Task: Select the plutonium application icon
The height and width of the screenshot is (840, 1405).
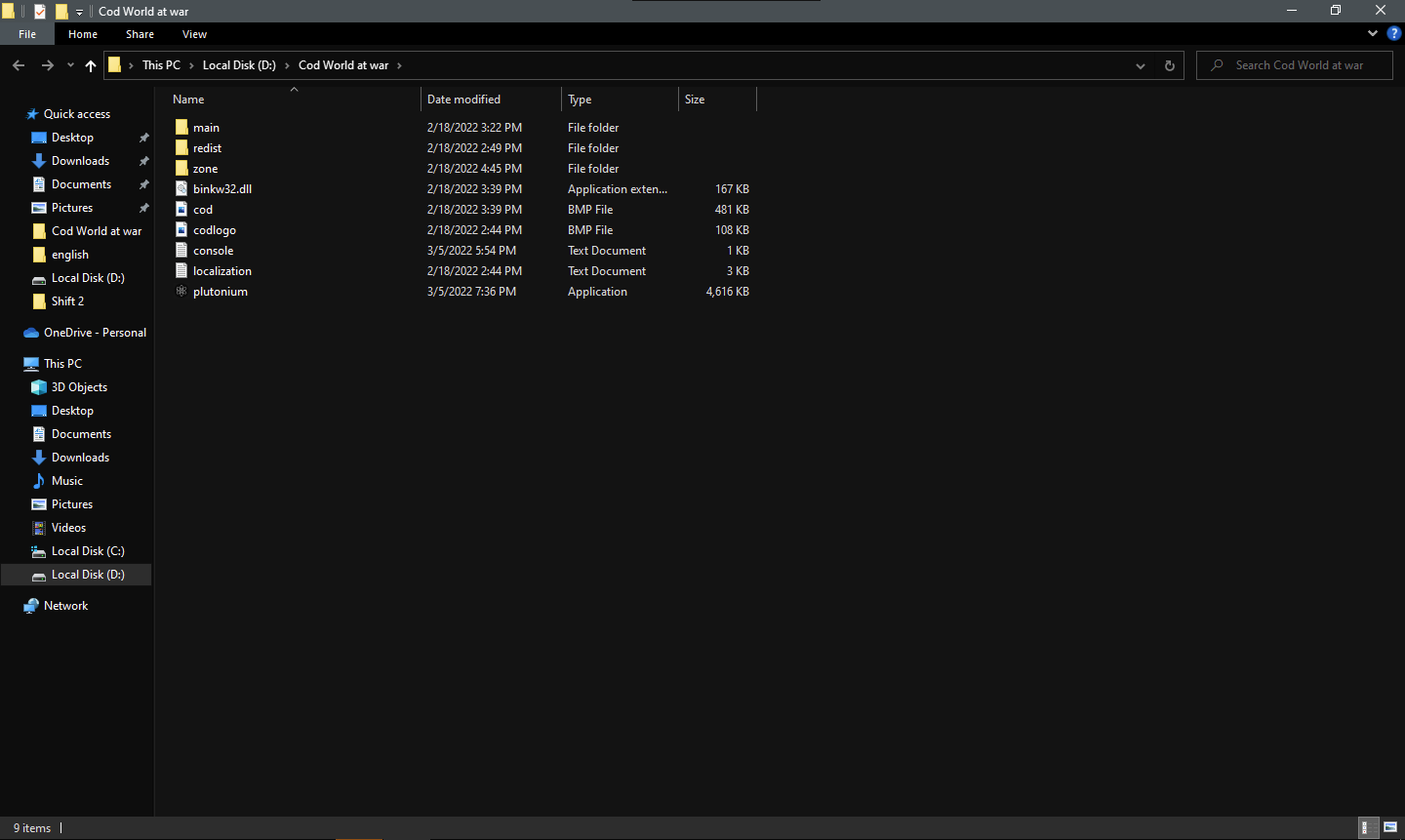Action: (x=181, y=292)
